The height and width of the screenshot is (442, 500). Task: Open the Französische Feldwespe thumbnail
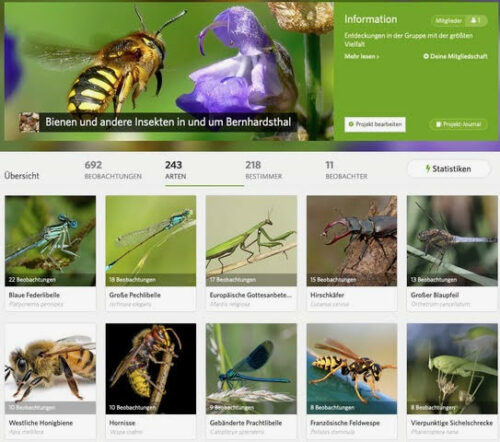point(352,369)
